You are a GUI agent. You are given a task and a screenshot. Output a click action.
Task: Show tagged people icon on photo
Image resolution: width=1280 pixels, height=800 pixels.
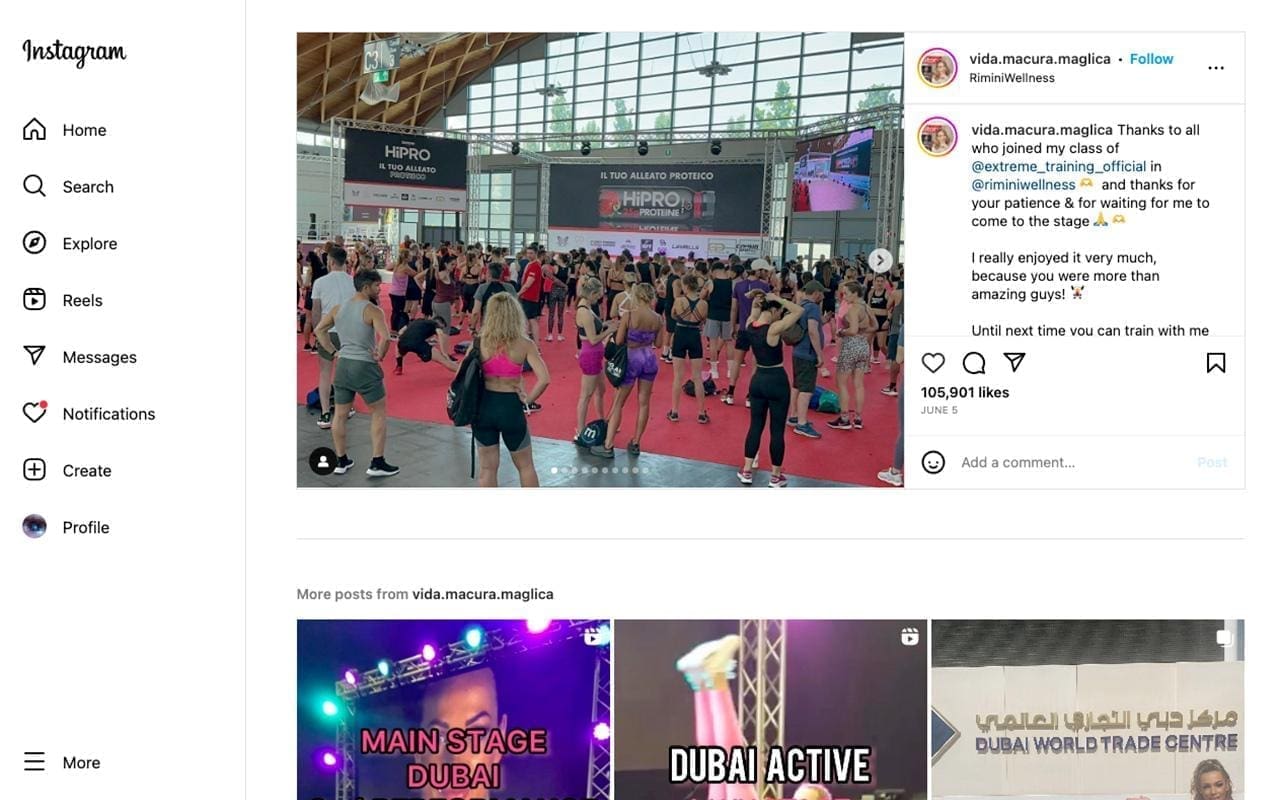323,461
